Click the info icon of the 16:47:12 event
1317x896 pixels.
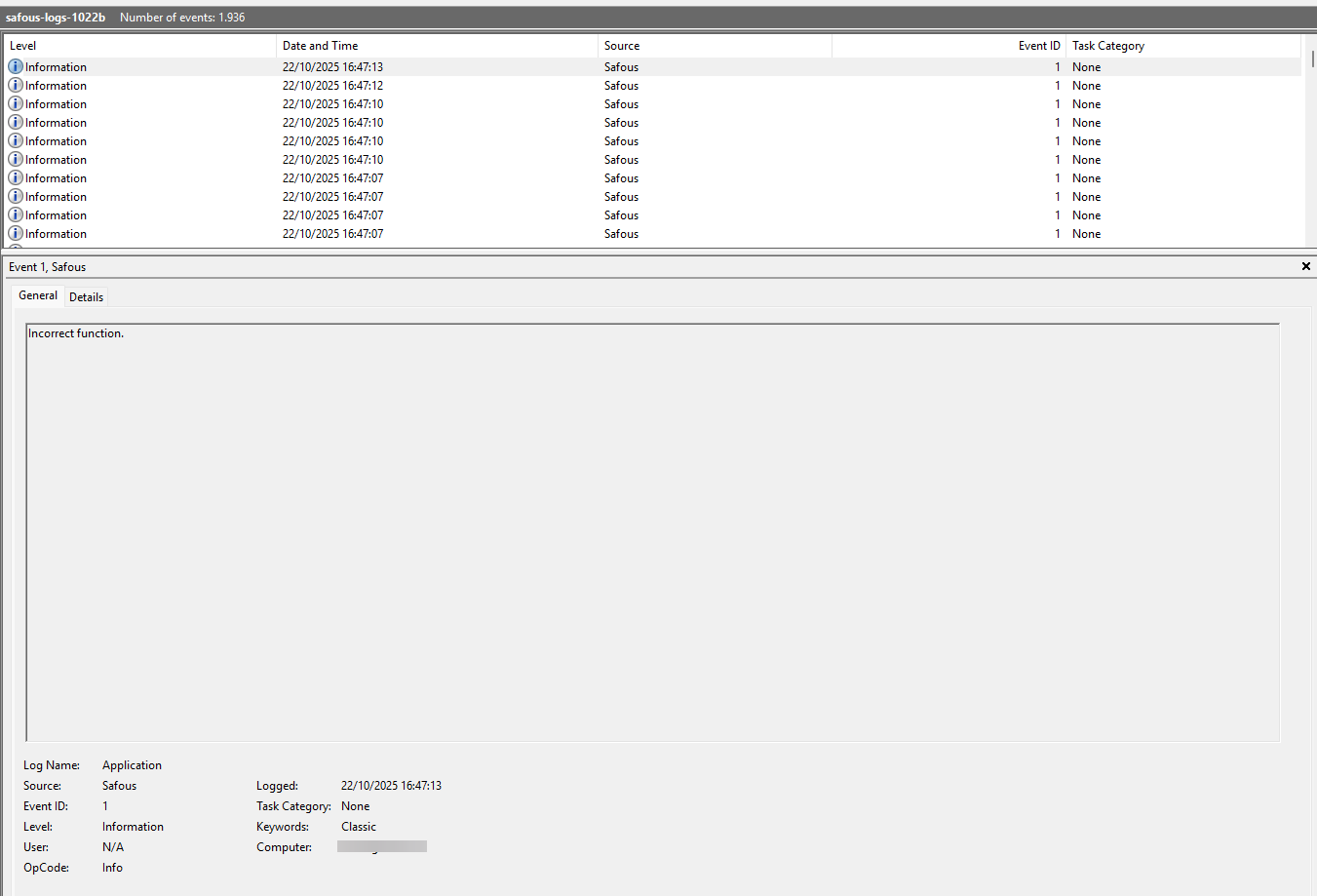click(x=16, y=85)
